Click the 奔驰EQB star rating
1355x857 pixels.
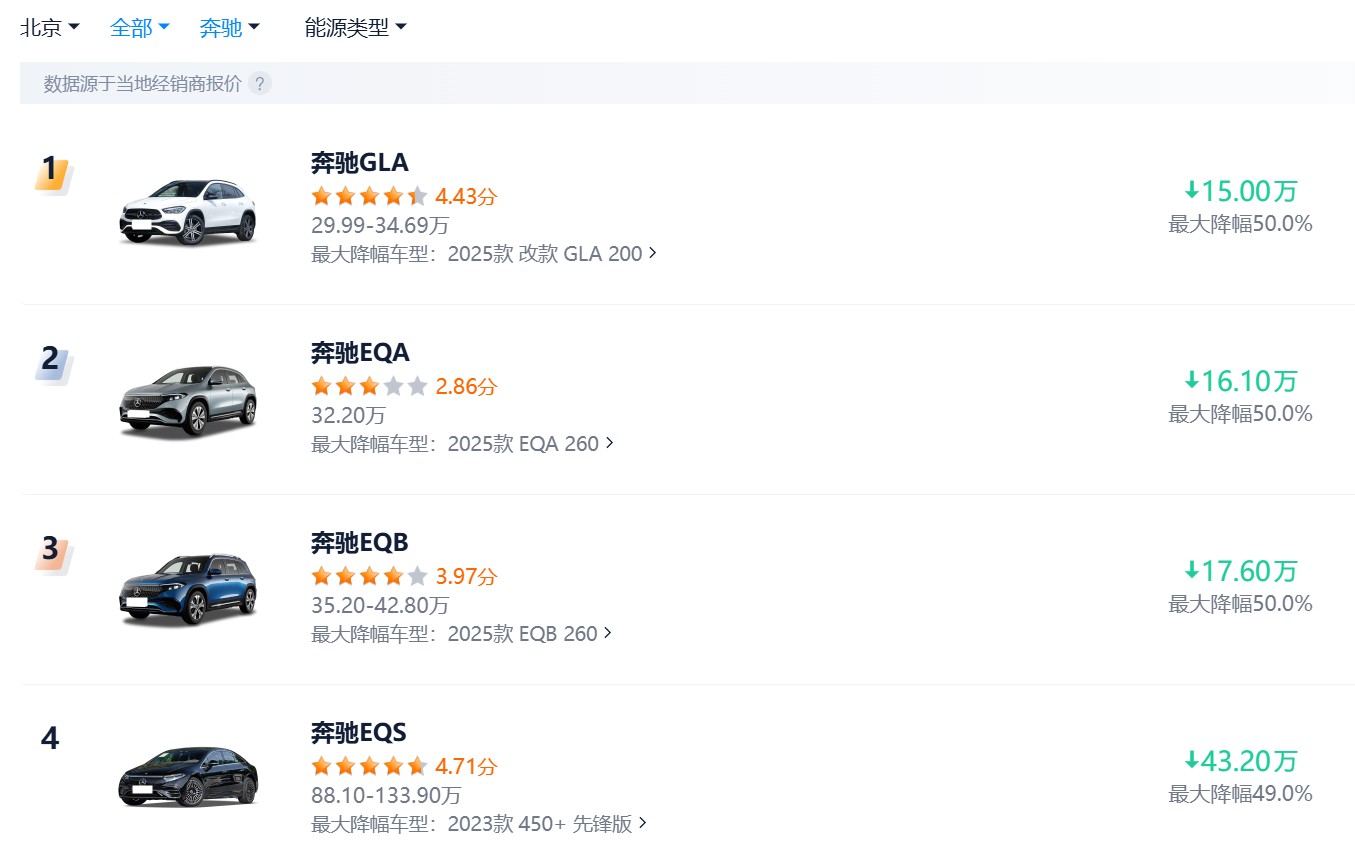369,576
